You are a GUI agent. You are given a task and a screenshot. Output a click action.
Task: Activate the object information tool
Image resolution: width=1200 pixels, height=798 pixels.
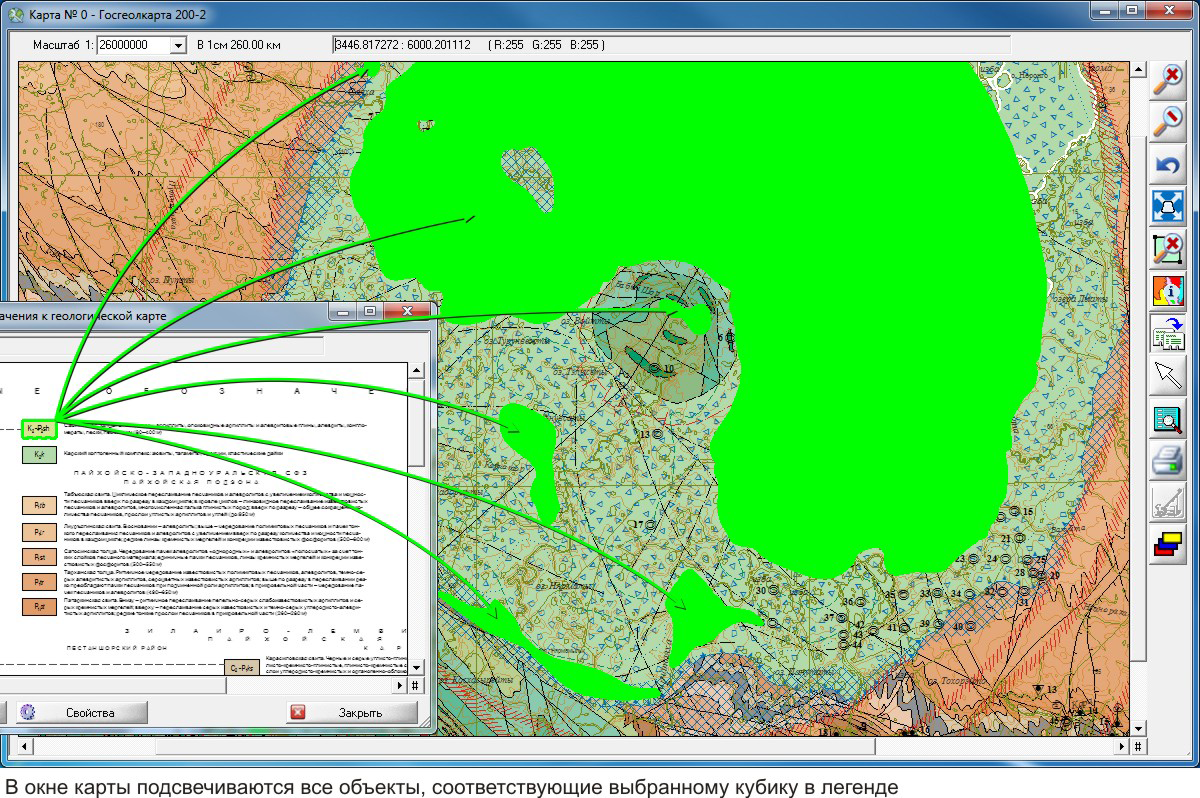pos(1167,292)
